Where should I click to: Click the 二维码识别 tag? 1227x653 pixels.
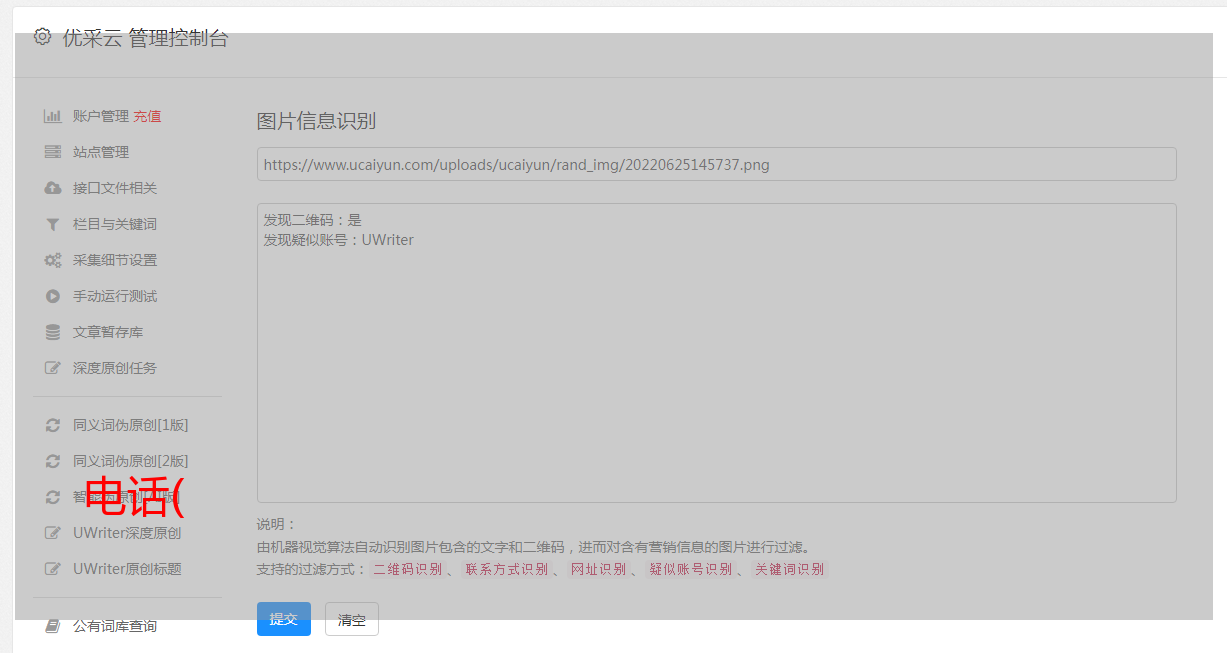(407, 569)
